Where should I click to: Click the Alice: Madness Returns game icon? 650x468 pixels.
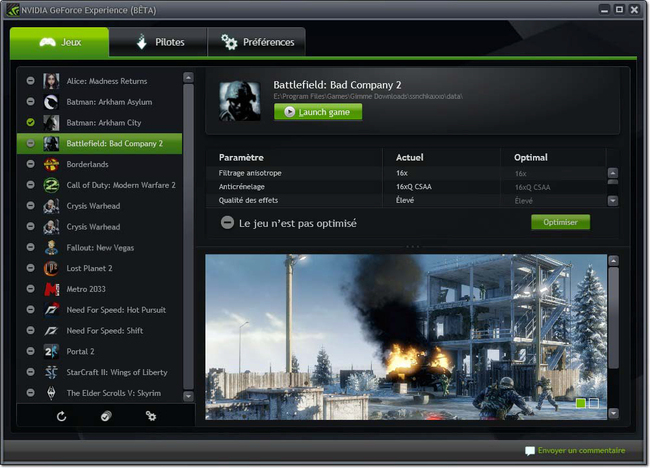(x=51, y=81)
